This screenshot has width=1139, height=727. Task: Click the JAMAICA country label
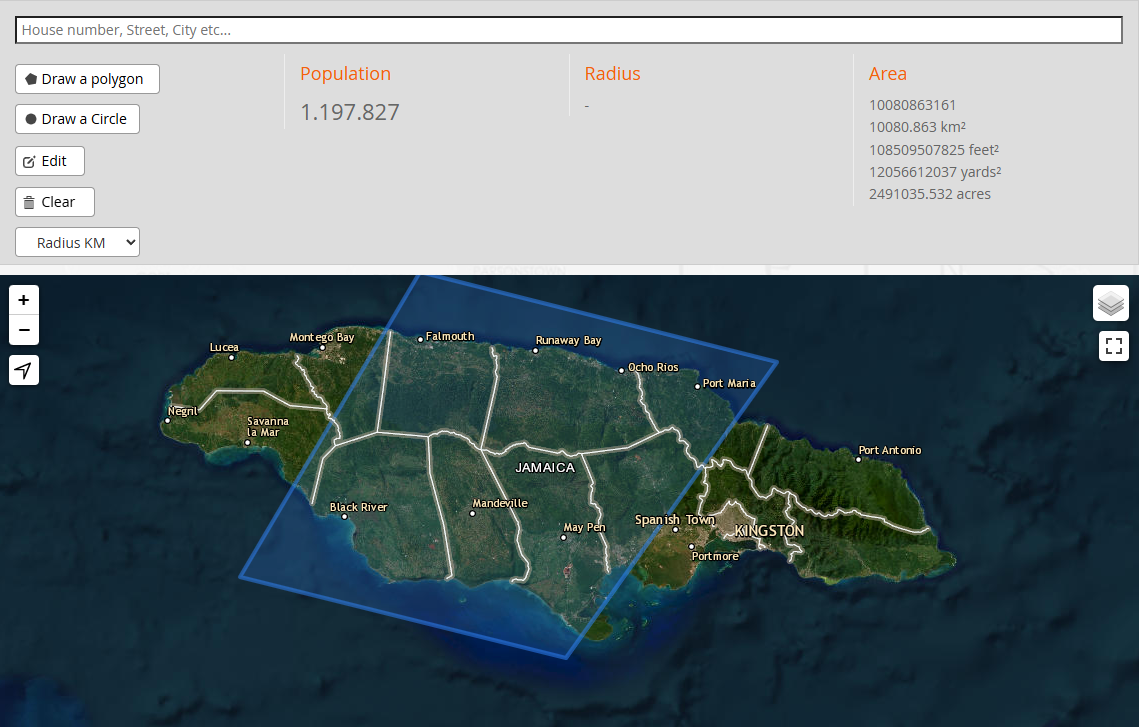pos(545,468)
